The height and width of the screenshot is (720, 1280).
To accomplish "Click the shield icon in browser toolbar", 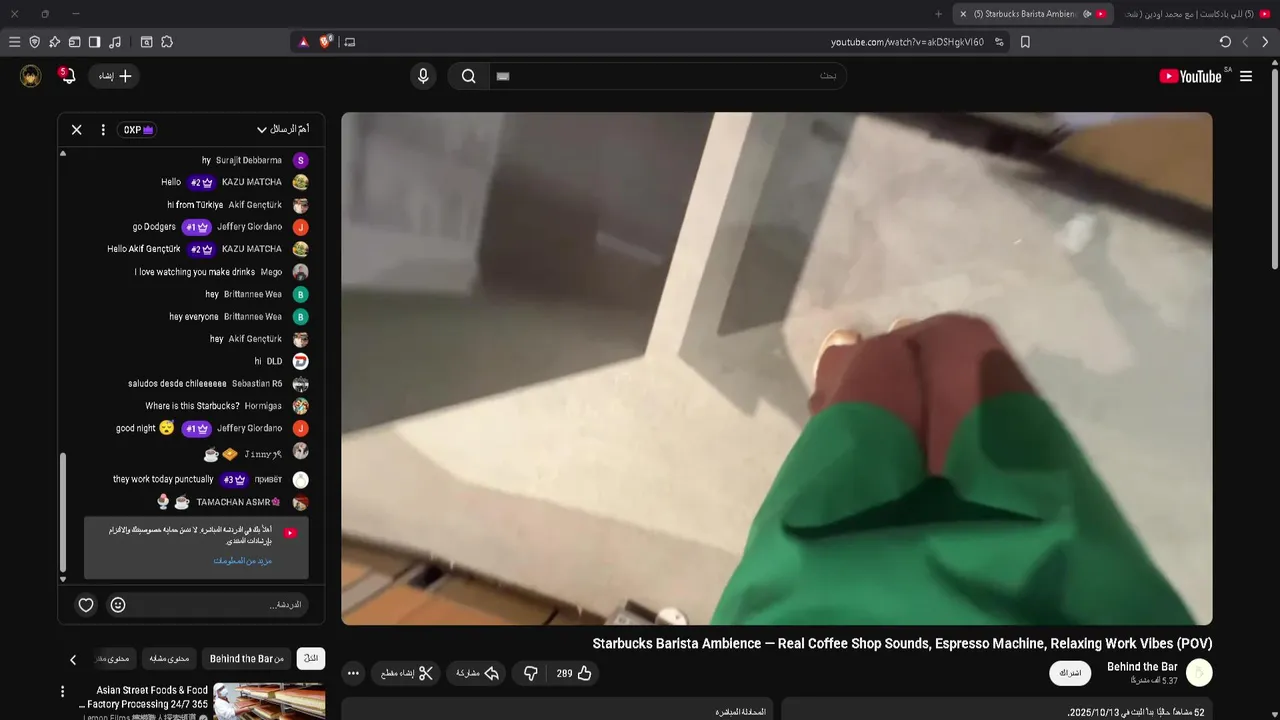I will (34, 42).
